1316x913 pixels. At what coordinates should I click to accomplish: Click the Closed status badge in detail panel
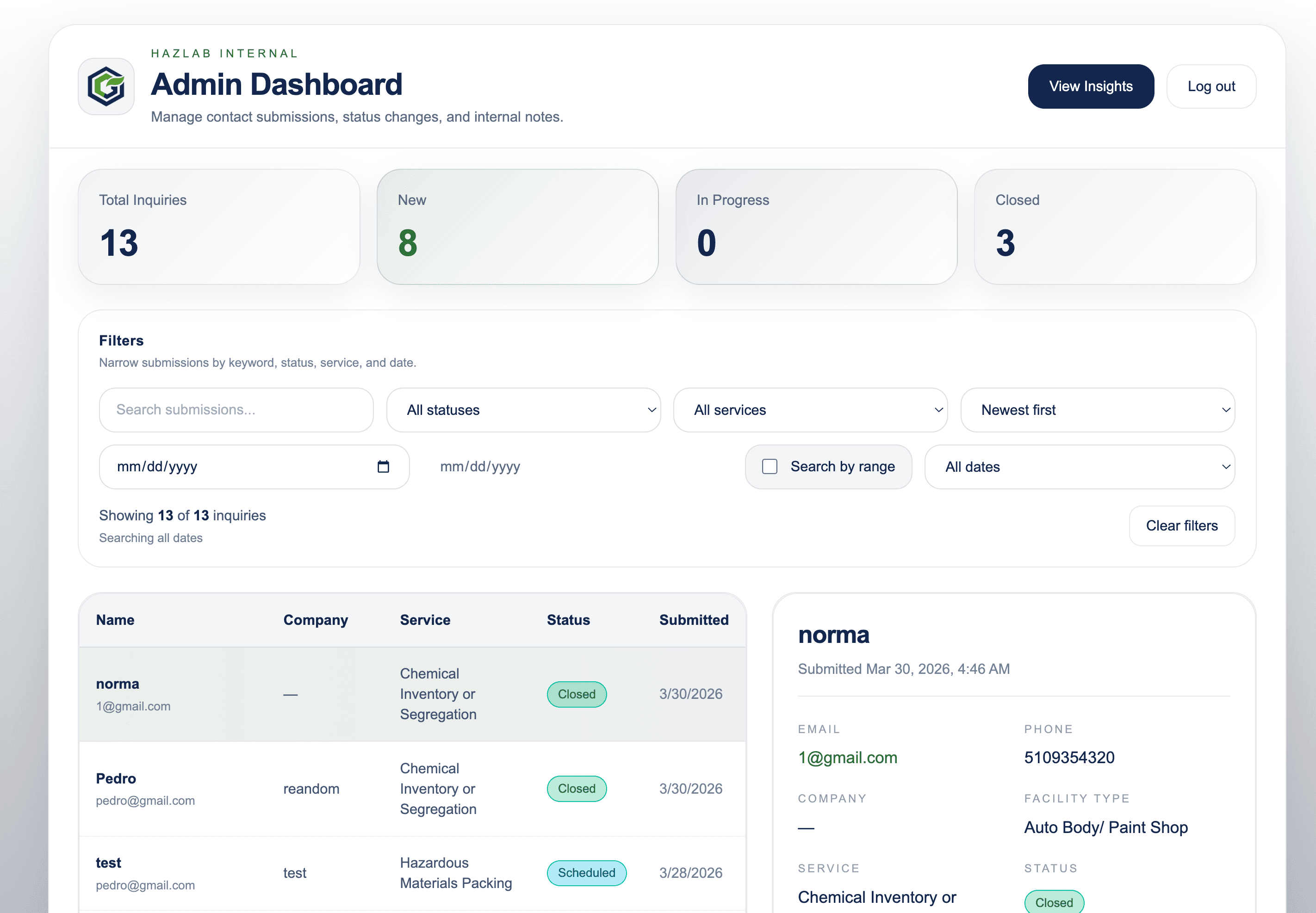(x=1054, y=901)
